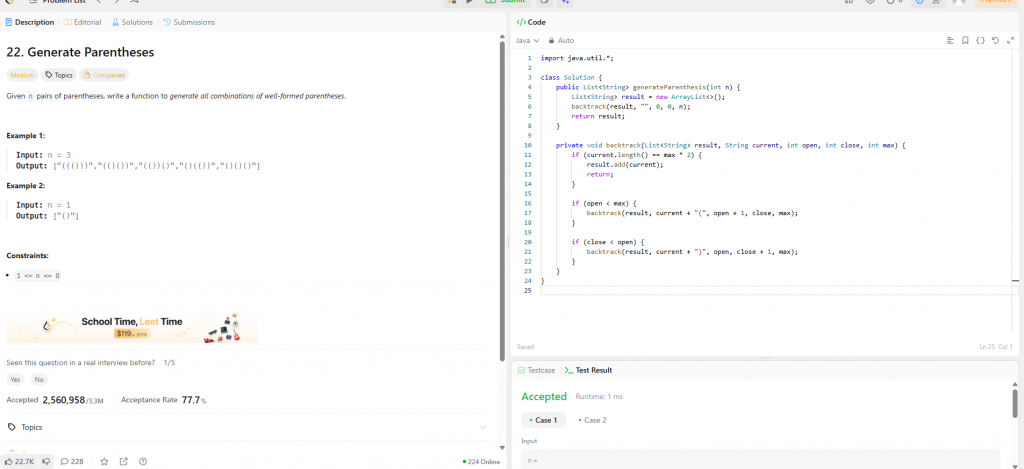The height and width of the screenshot is (469, 1024).
Task: Click the question-mark feedback icon in bottom bar
Action: point(143,461)
